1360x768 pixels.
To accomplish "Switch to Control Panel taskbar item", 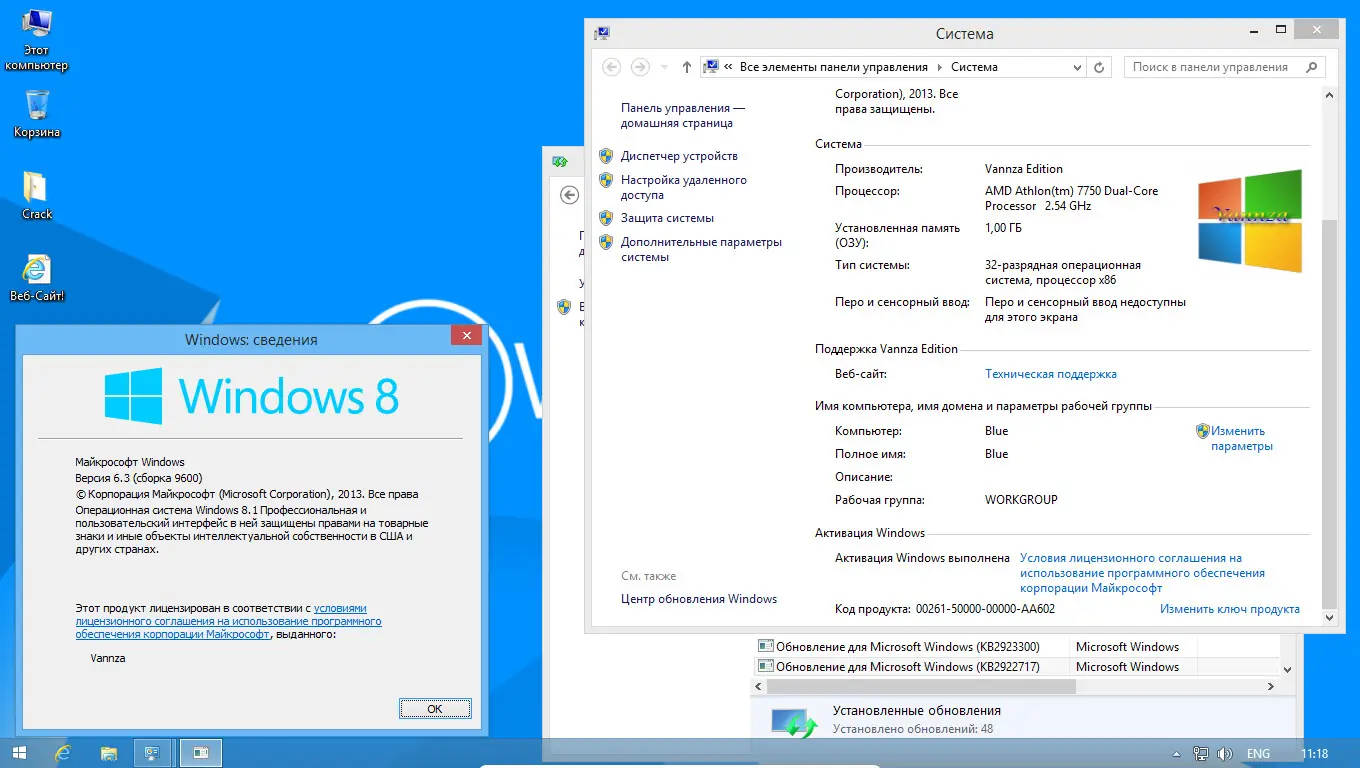I will pos(154,753).
